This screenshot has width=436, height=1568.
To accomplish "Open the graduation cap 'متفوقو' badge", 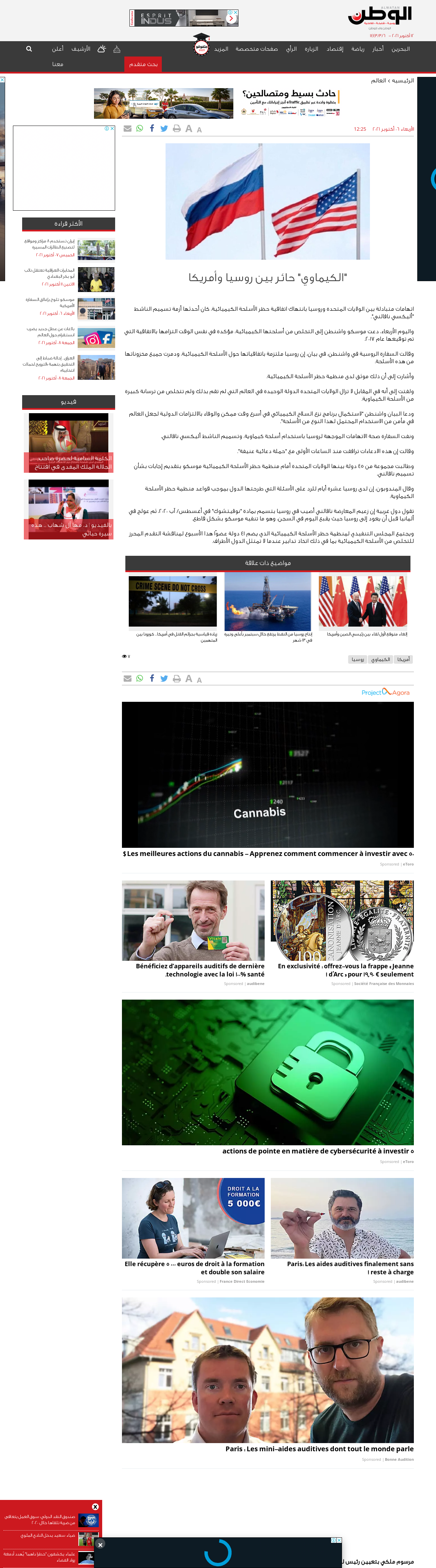I will coord(201,45).
